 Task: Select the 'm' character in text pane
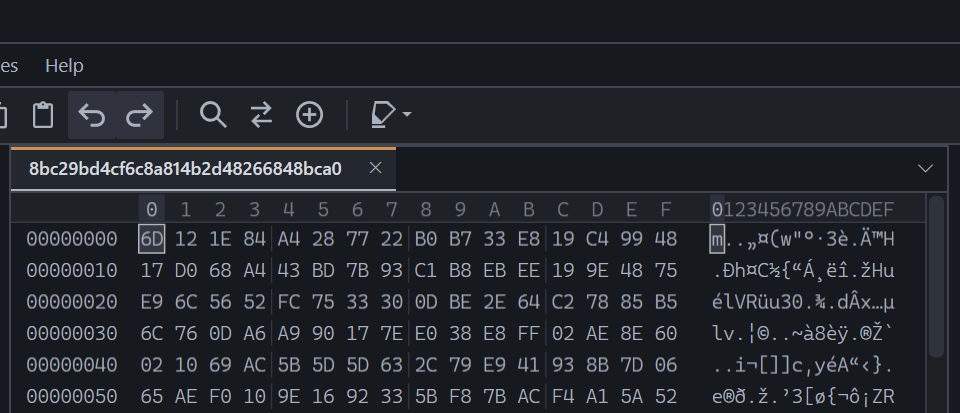[x=717, y=239]
